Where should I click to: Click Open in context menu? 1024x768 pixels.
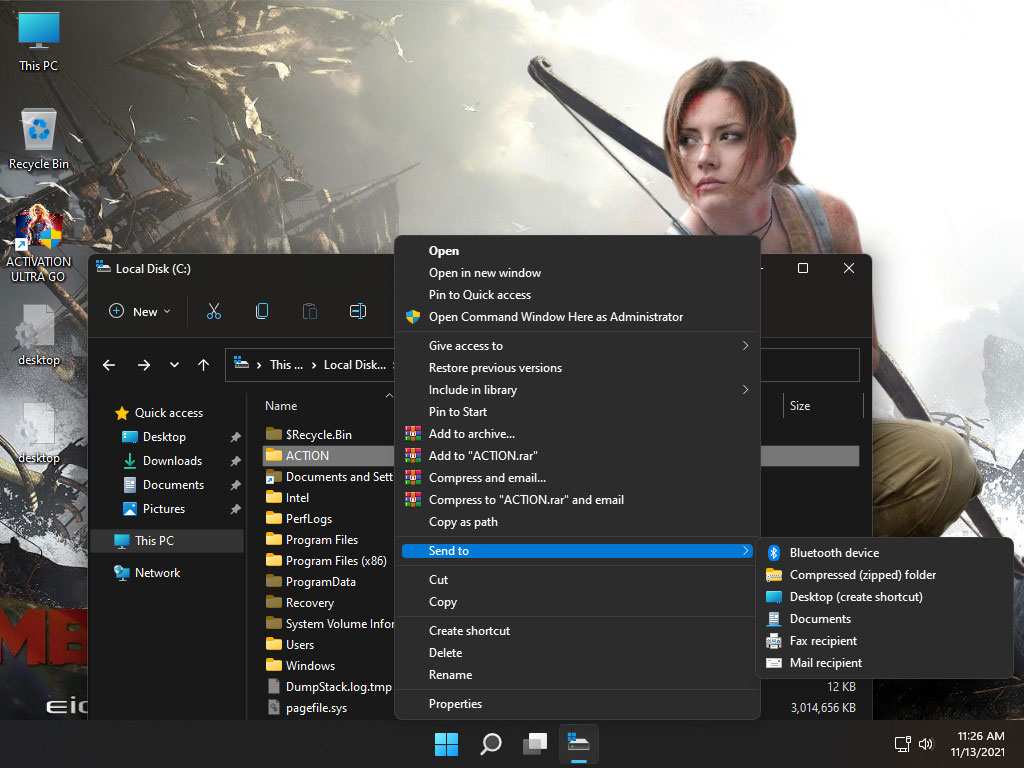(x=577, y=251)
